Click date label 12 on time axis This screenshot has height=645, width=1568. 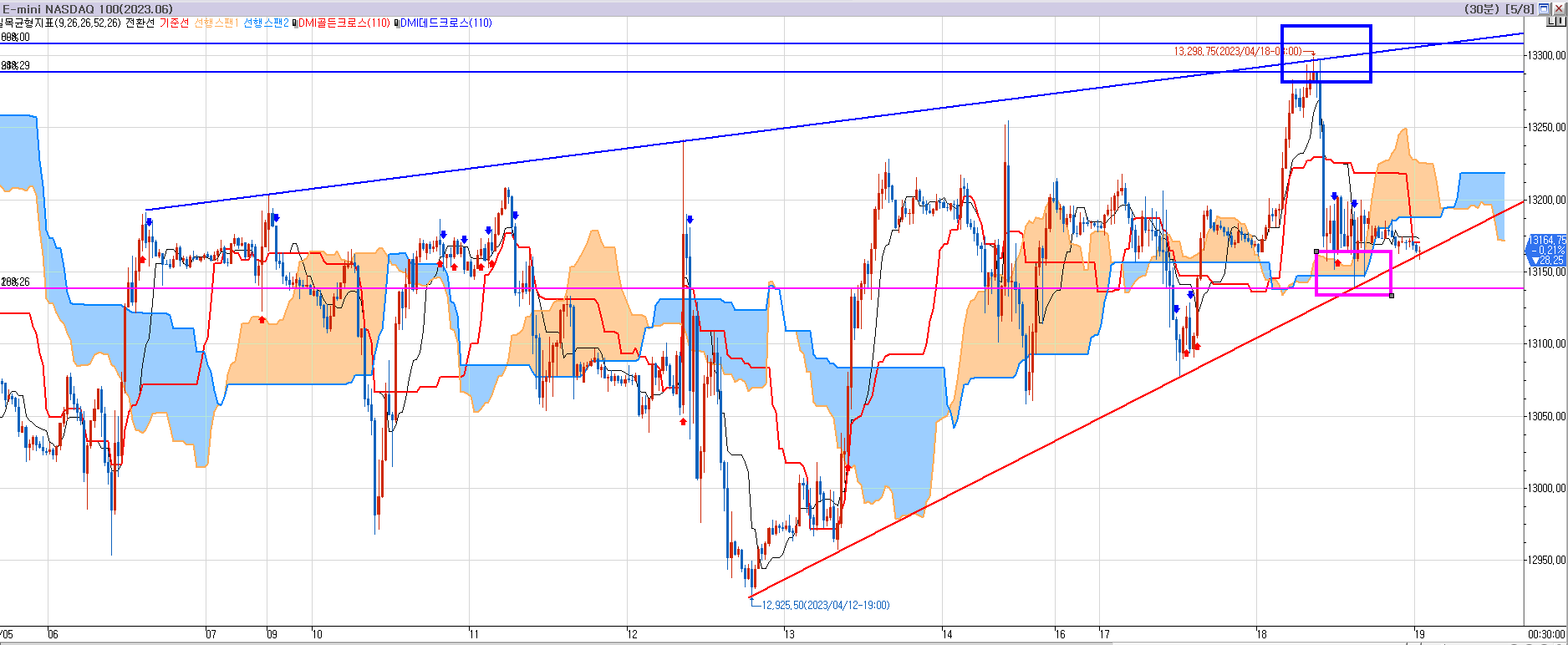(x=633, y=634)
